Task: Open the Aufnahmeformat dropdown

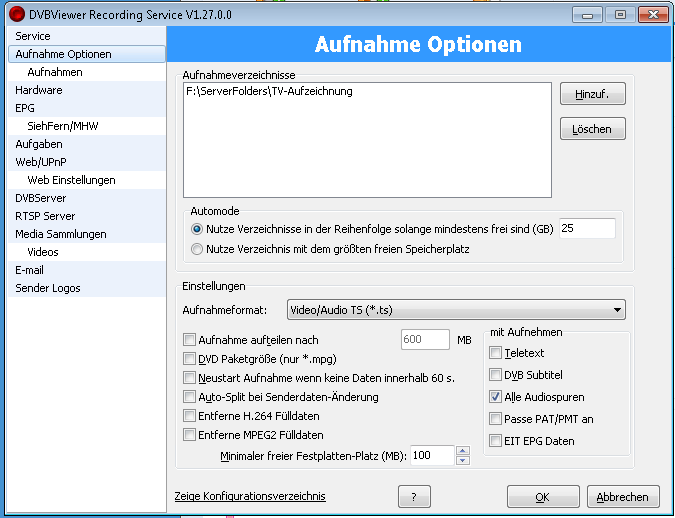Action: (x=456, y=310)
